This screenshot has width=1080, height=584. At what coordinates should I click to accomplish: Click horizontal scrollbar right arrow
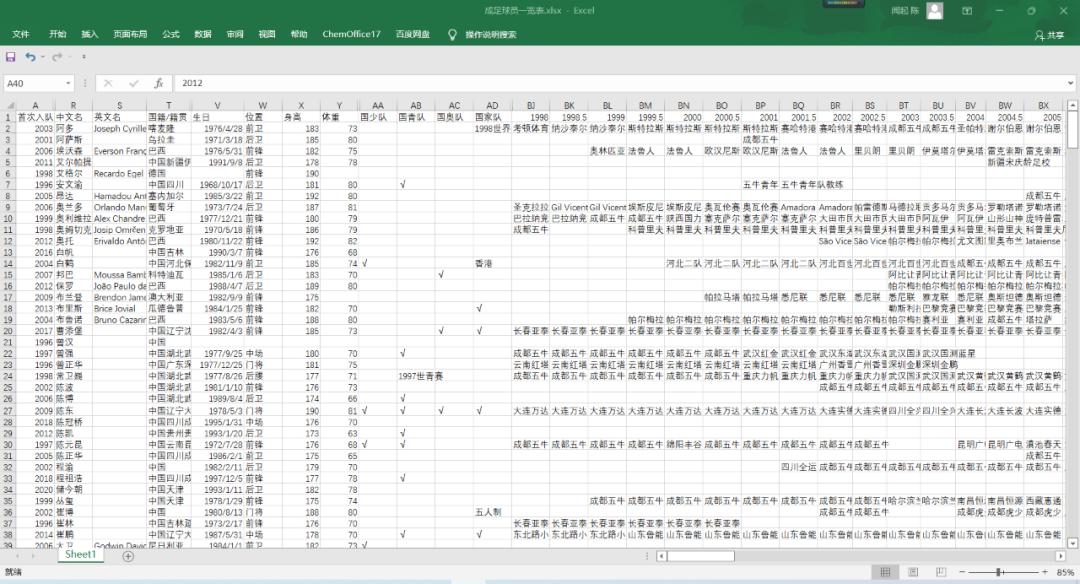[x=1061, y=556]
